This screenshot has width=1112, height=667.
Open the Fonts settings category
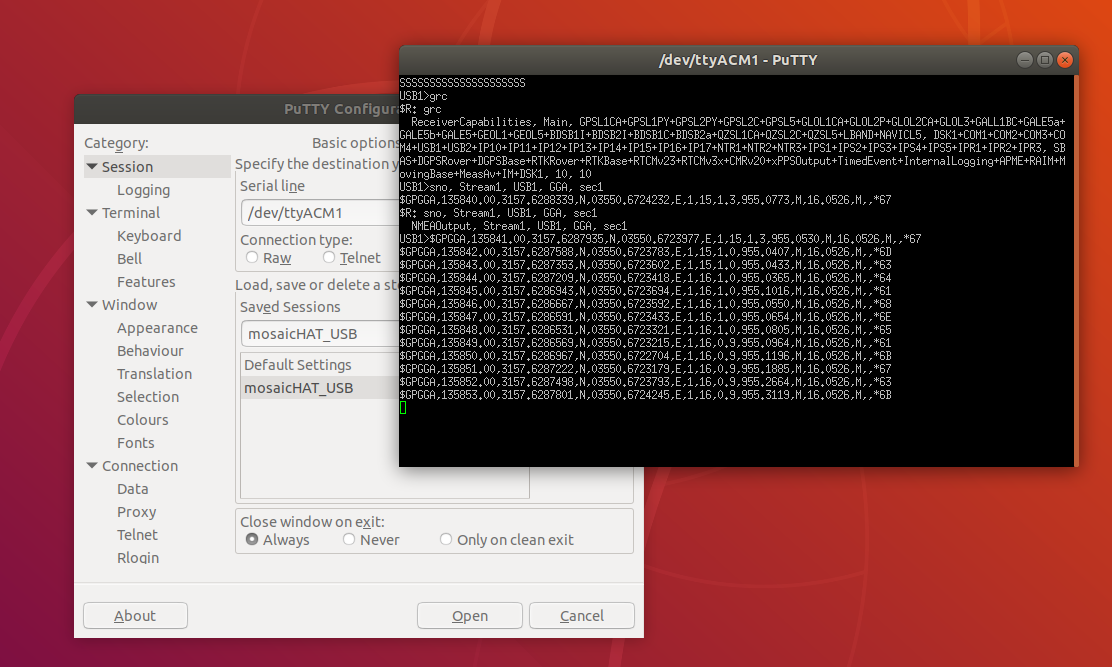tap(135, 443)
